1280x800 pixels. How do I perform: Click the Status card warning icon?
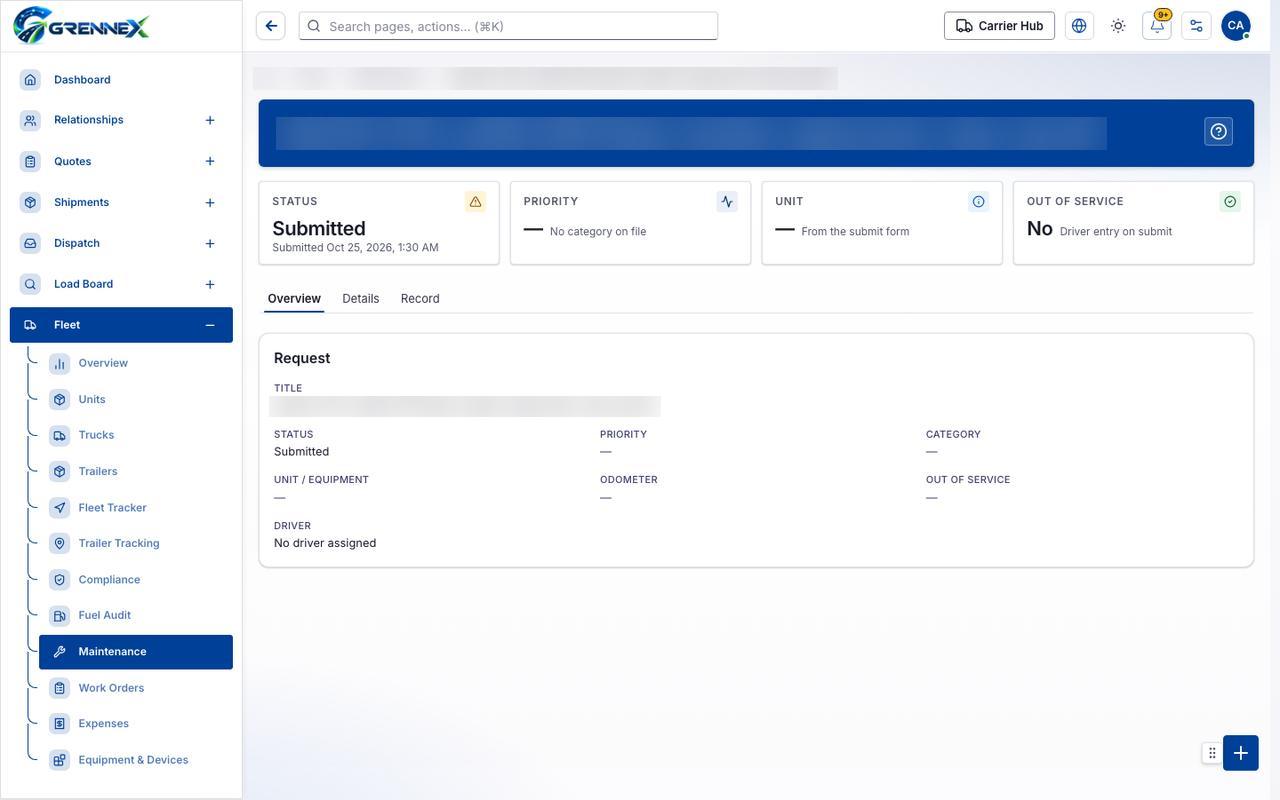point(475,201)
